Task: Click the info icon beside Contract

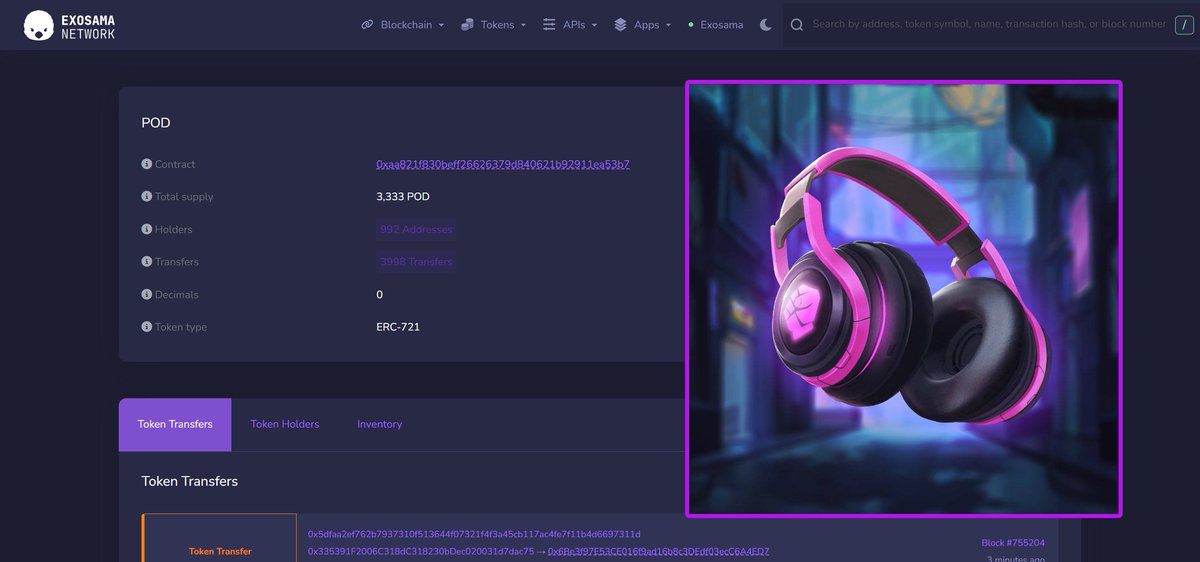Action: point(147,164)
